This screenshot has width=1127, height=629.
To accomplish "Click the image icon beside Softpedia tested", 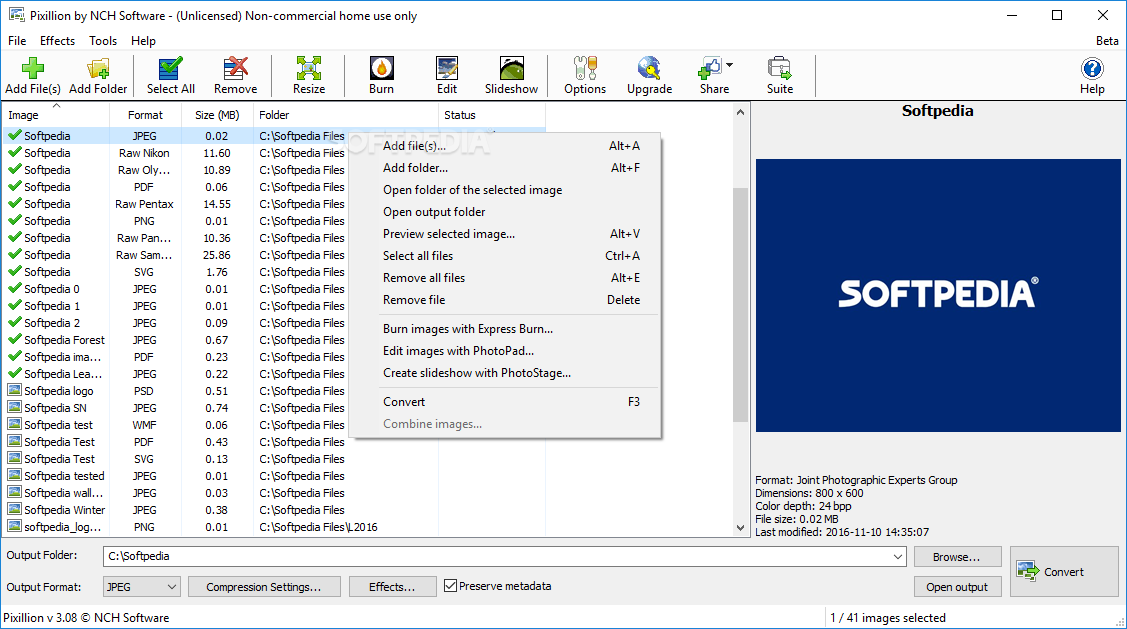I will pyautogui.click(x=14, y=475).
